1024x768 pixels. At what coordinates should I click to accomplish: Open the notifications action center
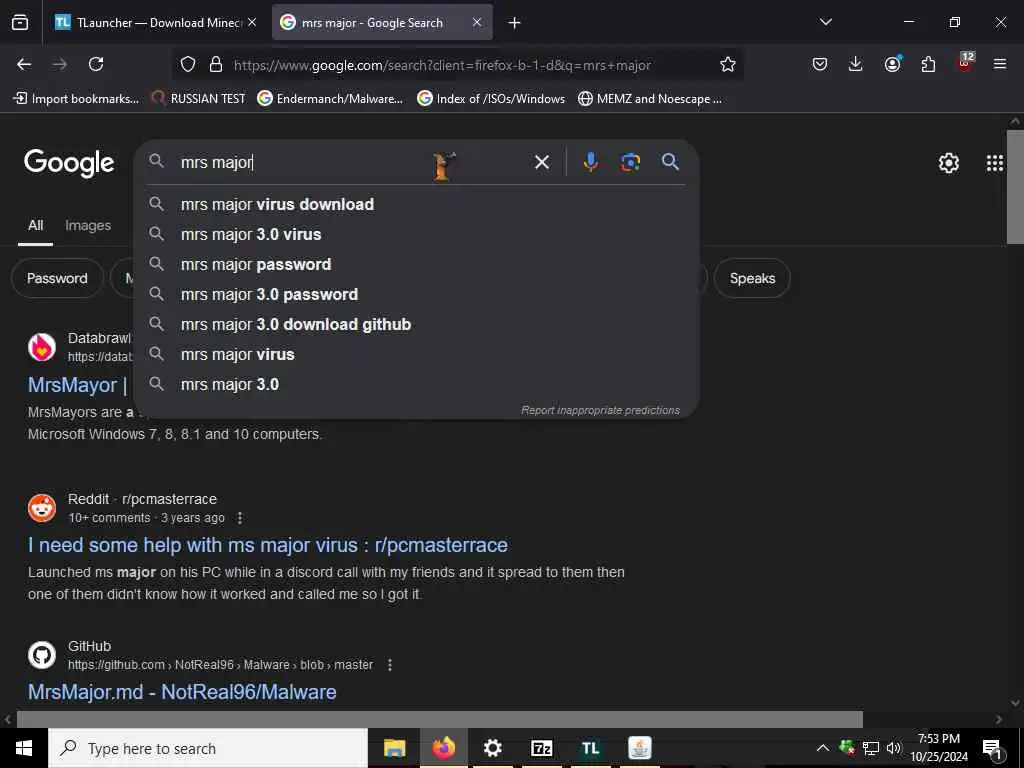[992, 748]
